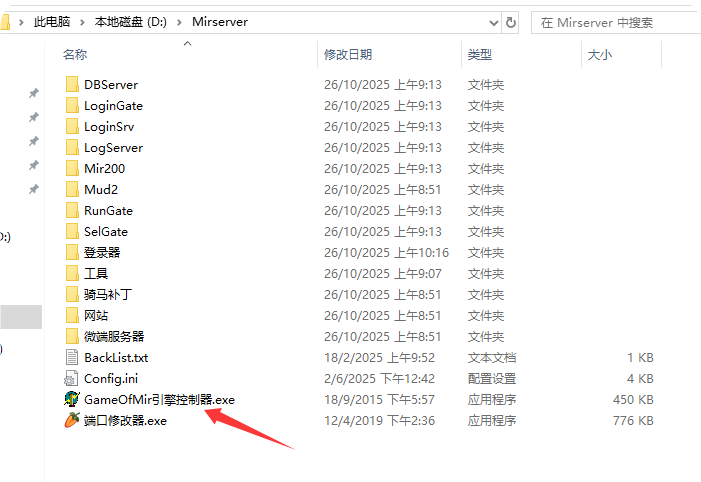Screen dimensions: 701x482
Task: Sort by the 类型 column header
Action: [480, 54]
